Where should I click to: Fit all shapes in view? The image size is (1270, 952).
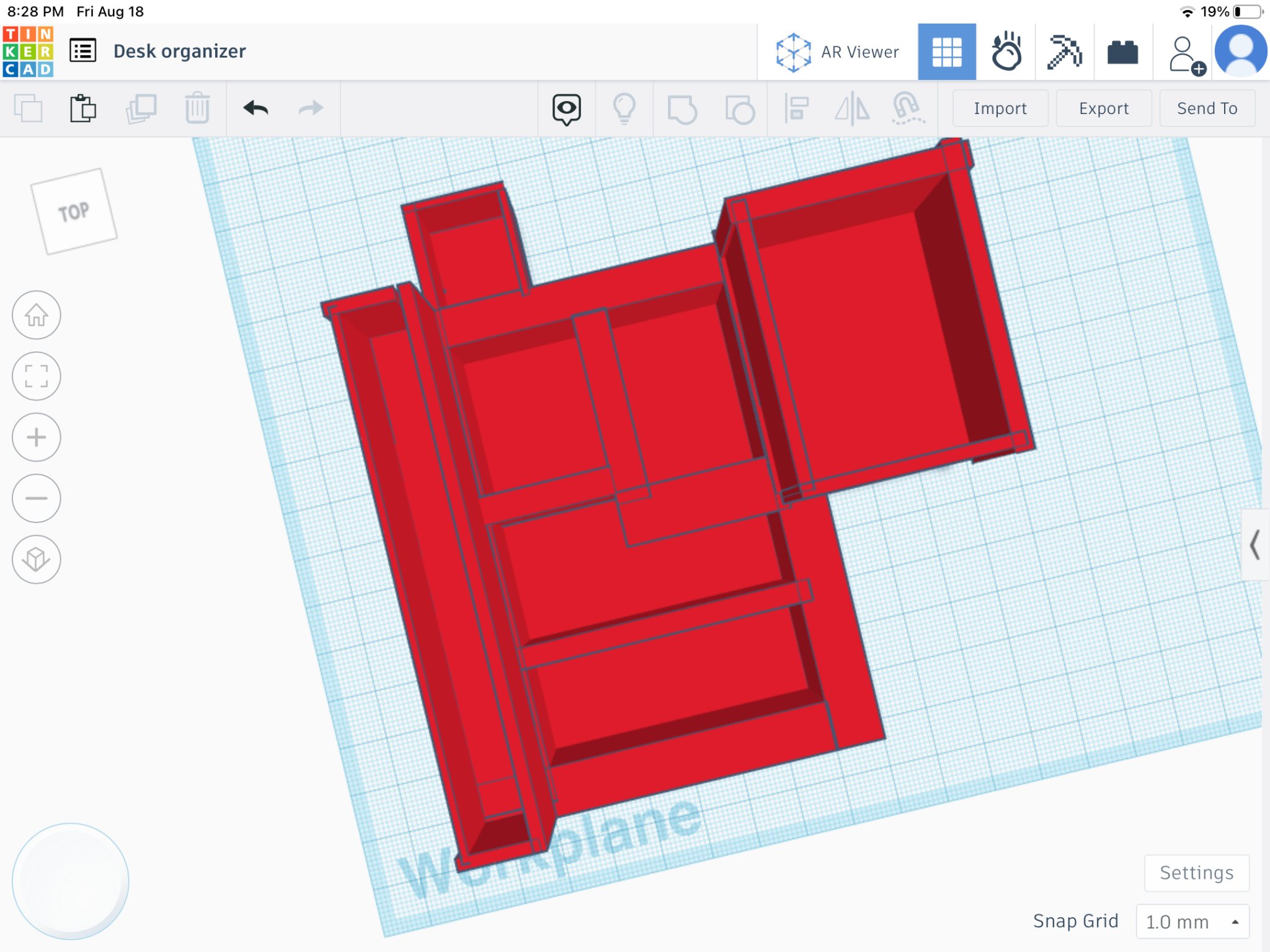[37, 376]
